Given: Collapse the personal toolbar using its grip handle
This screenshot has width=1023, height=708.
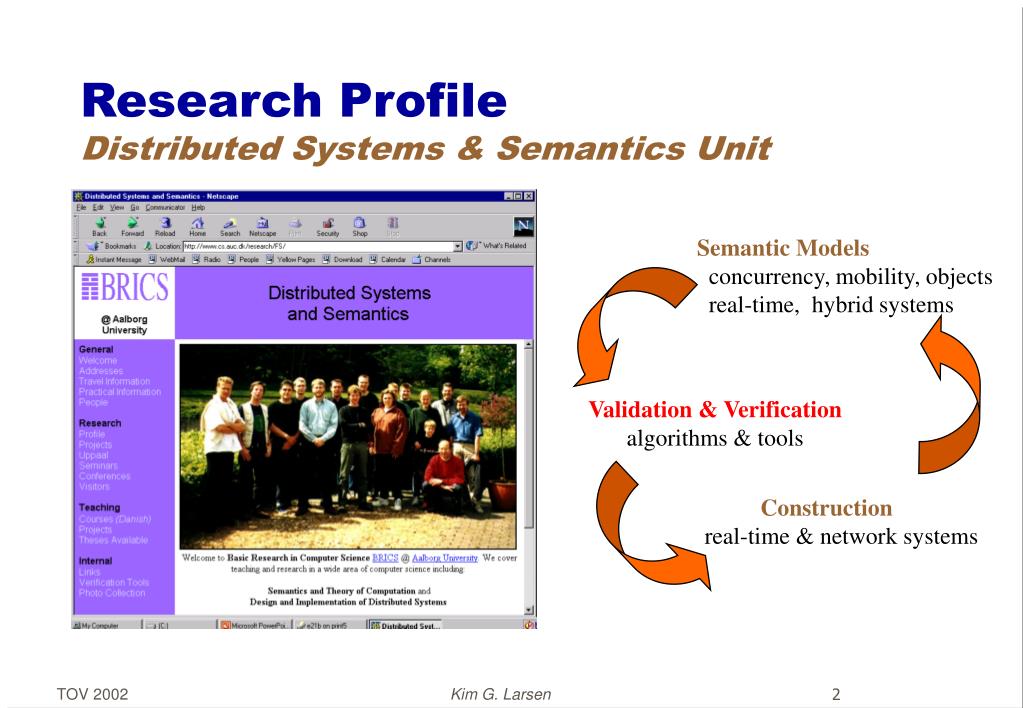Looking at the screenshot, I should [x=76, y=260].
